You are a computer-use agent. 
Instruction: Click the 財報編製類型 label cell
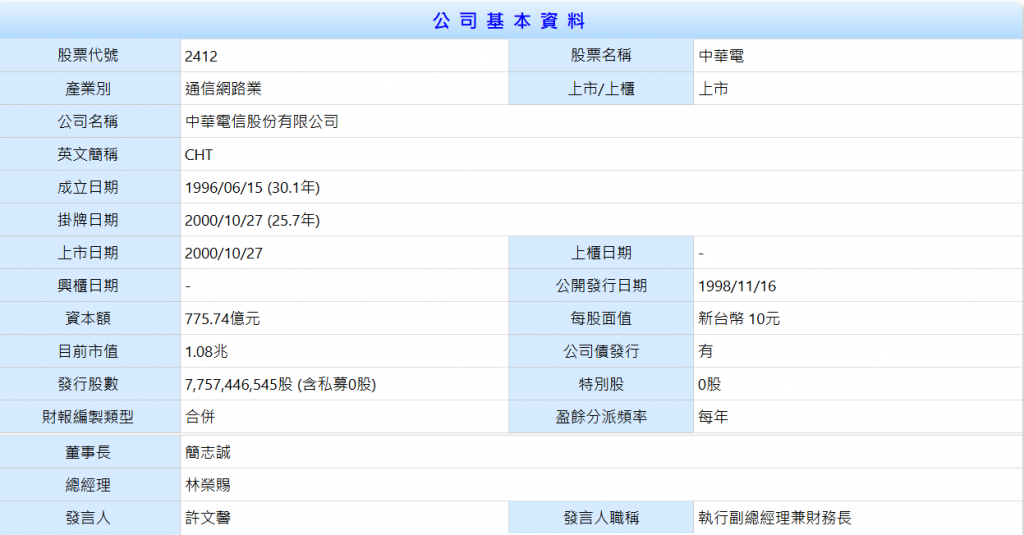(90, 417)
